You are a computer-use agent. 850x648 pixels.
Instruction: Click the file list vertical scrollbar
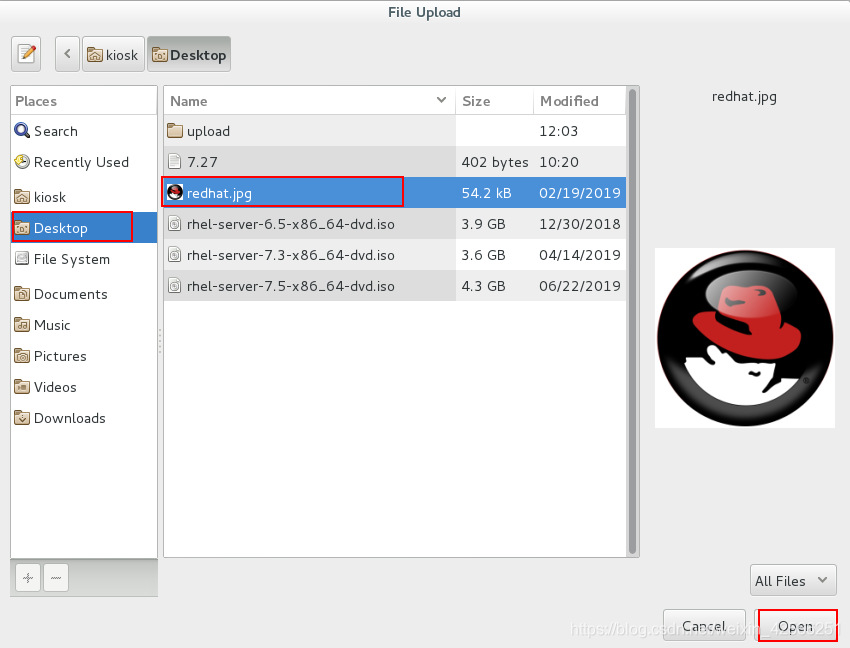click(632, 321)
